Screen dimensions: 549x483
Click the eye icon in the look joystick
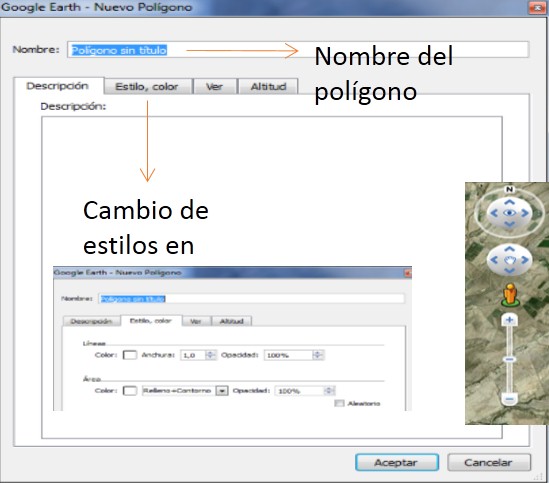[x=509, y=213]
